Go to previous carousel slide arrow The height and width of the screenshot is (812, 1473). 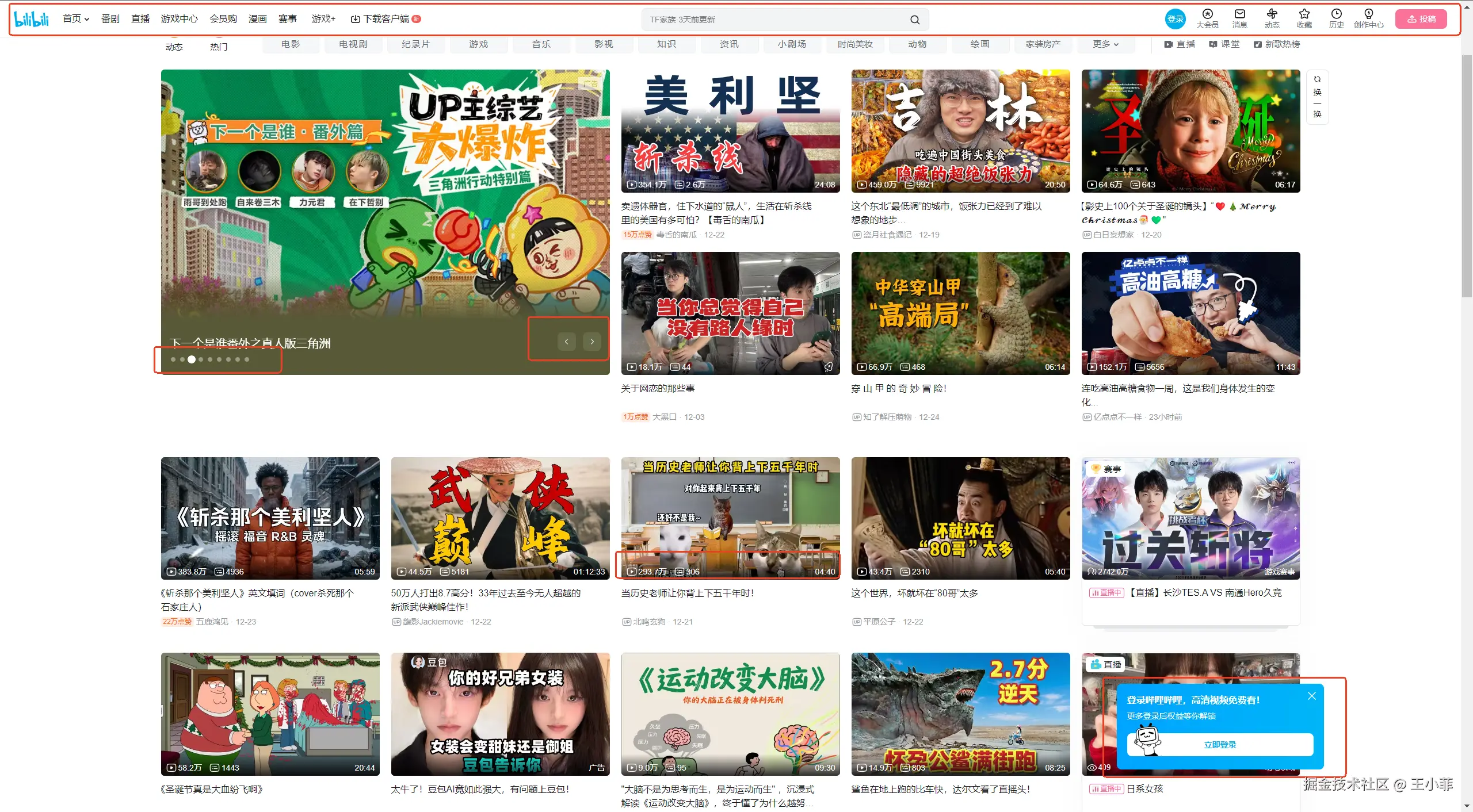point(566,342)
